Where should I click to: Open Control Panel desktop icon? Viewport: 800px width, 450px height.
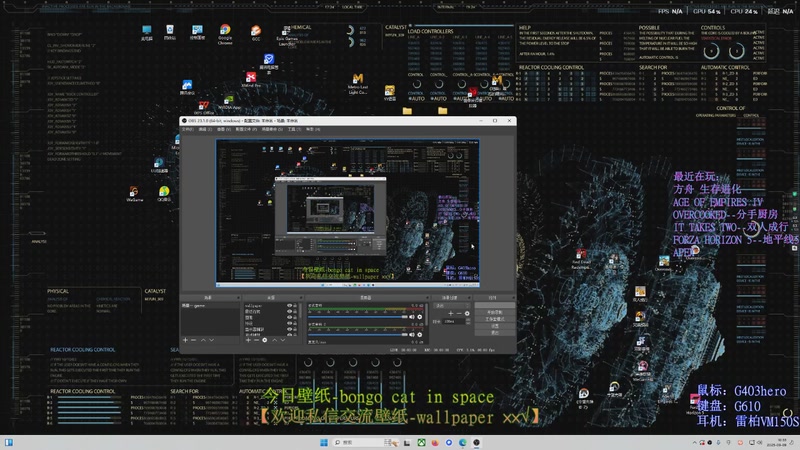tap(197, 33)
